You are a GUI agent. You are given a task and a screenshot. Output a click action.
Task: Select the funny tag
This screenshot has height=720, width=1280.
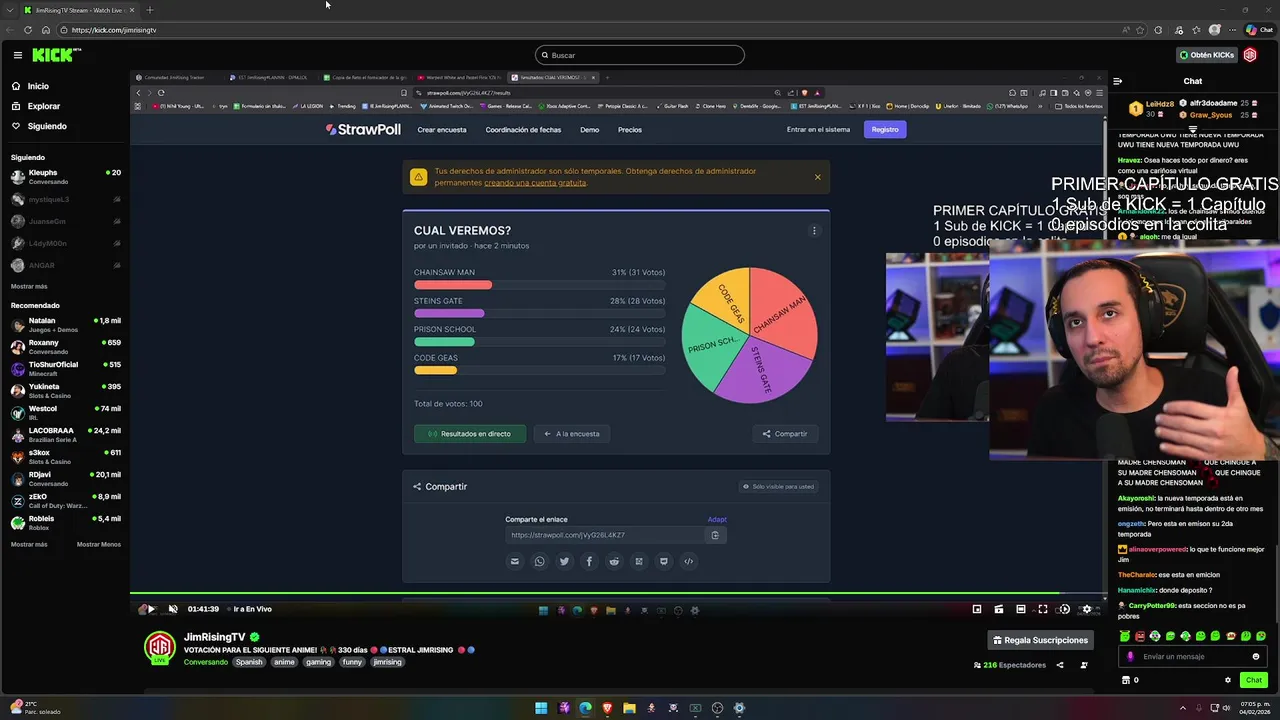point(352,662)
